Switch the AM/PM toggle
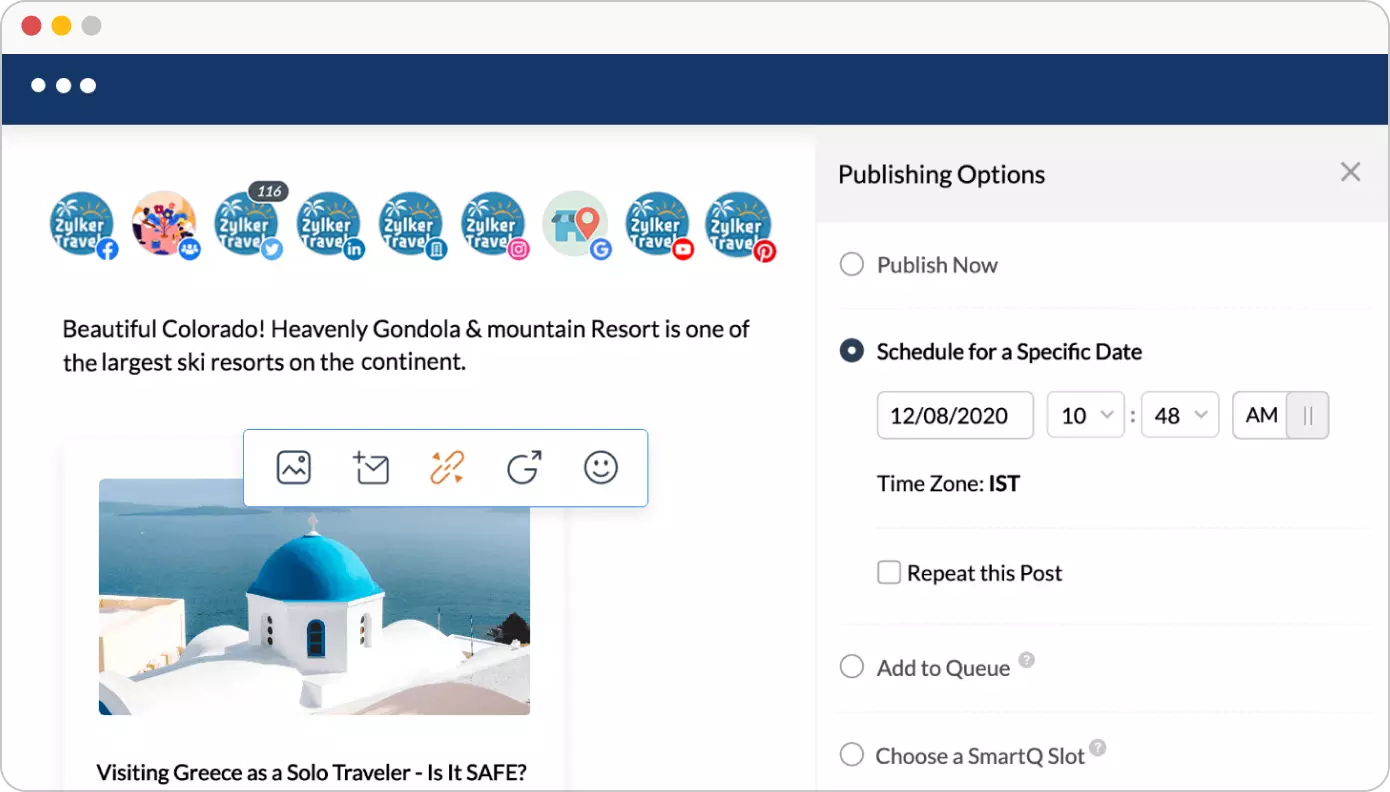This screenshot has width=1390, height=792. tap(1307, 415)
